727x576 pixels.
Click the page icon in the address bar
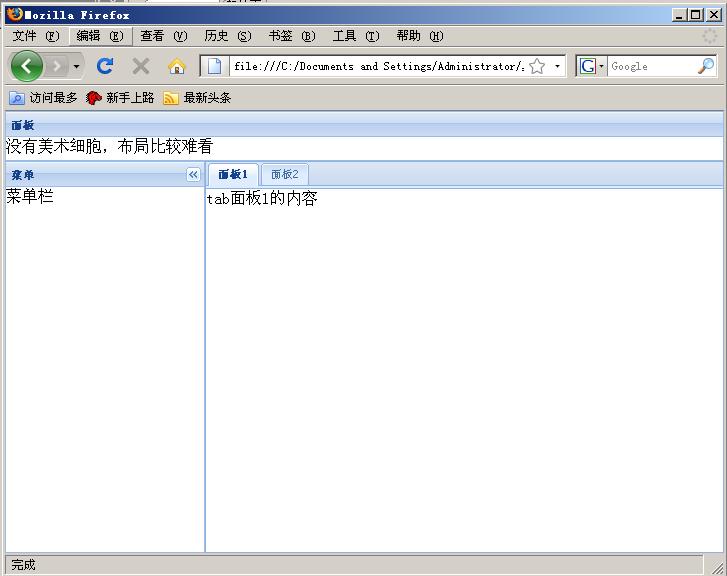pos(214,66)
